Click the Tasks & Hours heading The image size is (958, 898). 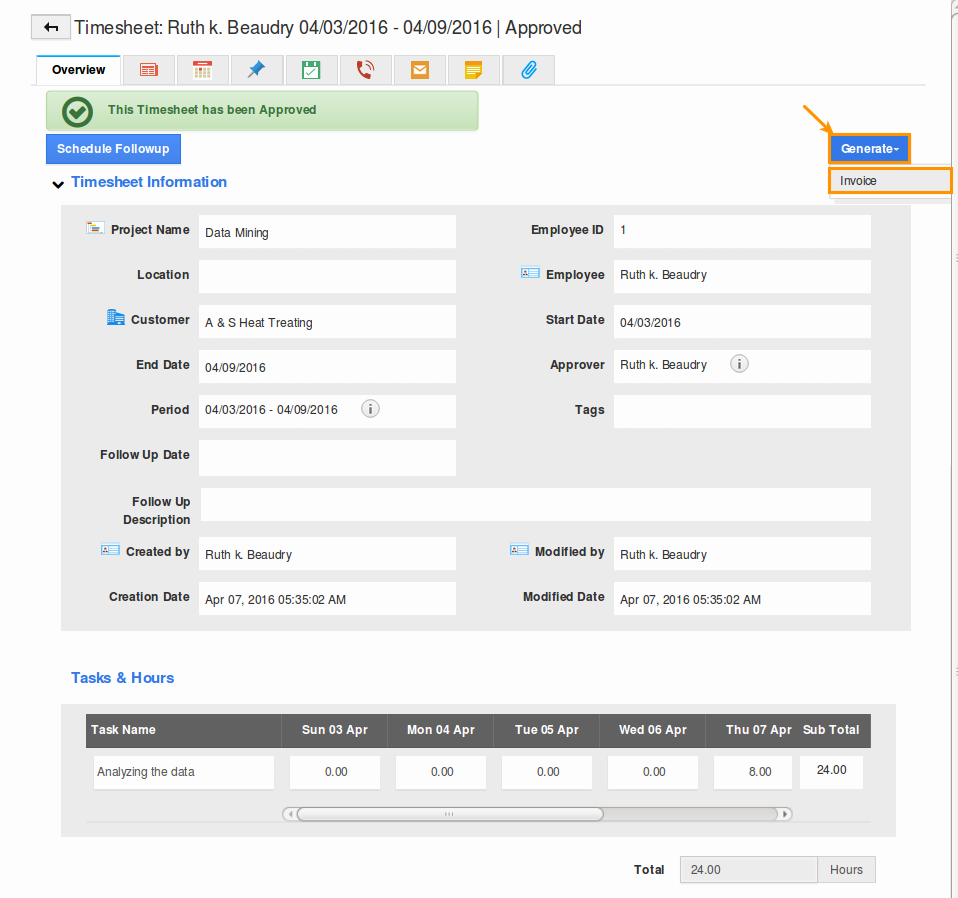click(x=122, y=678)
